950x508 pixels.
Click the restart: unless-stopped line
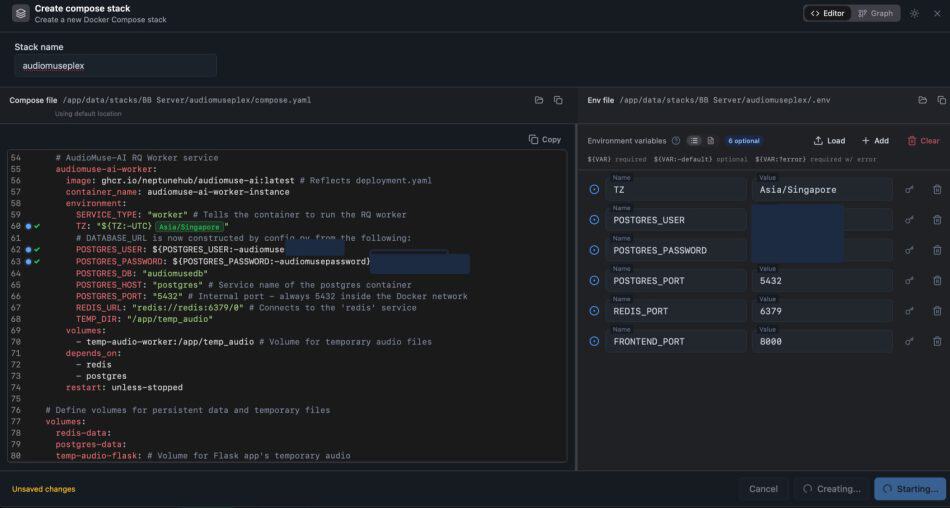coord(124,387)
